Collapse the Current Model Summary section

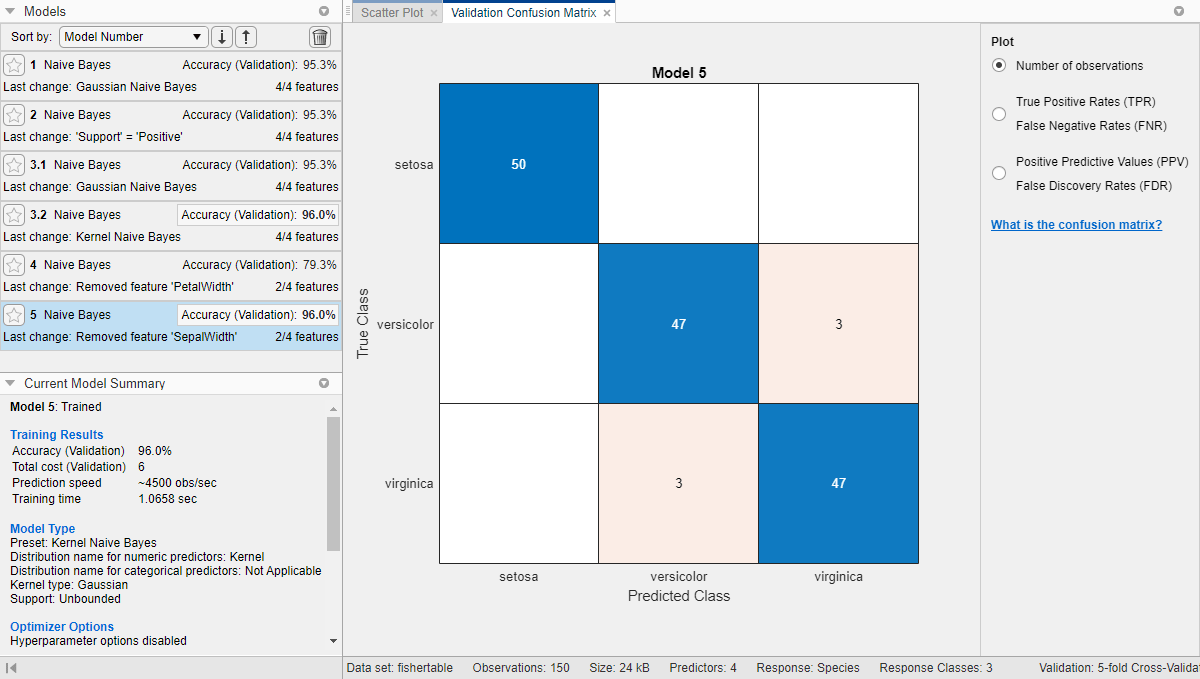coord(10,383)
